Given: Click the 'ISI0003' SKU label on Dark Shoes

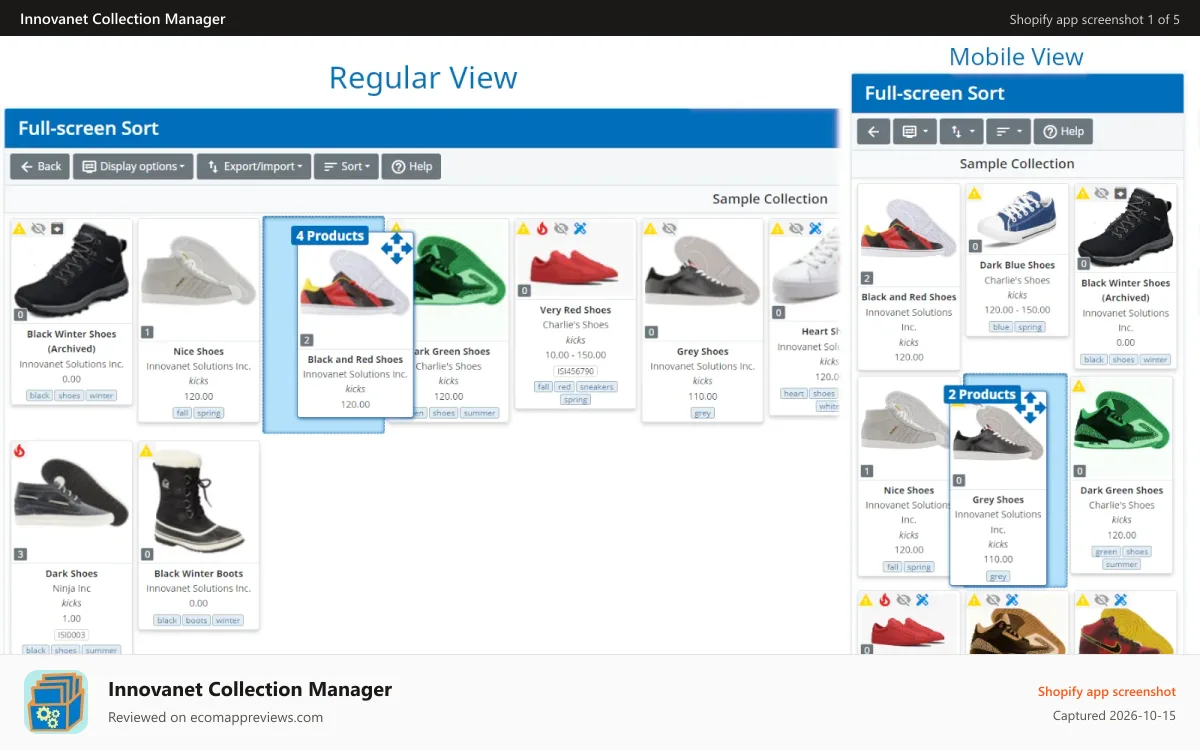Looking at the screenshot, I should click(x=72, y=635).
